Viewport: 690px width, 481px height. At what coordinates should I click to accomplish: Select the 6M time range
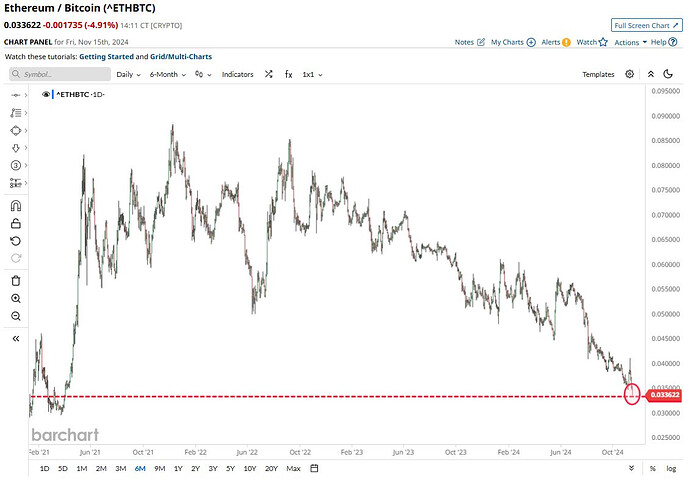click(140, 468)
